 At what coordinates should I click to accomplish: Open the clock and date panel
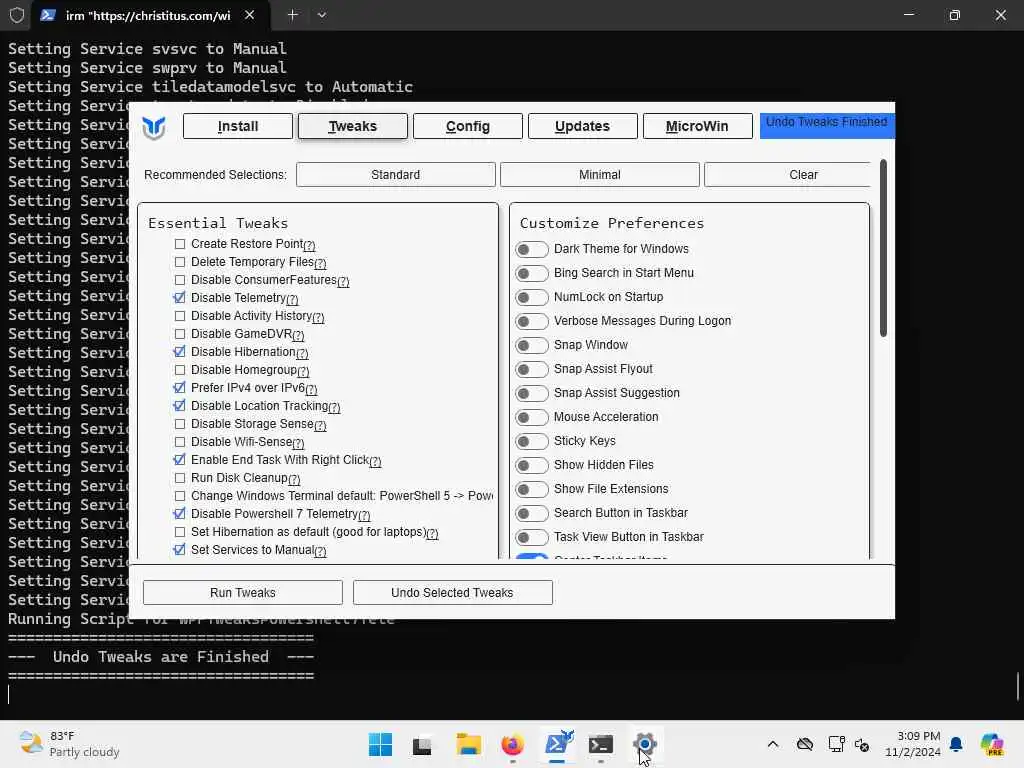[913, 744]
